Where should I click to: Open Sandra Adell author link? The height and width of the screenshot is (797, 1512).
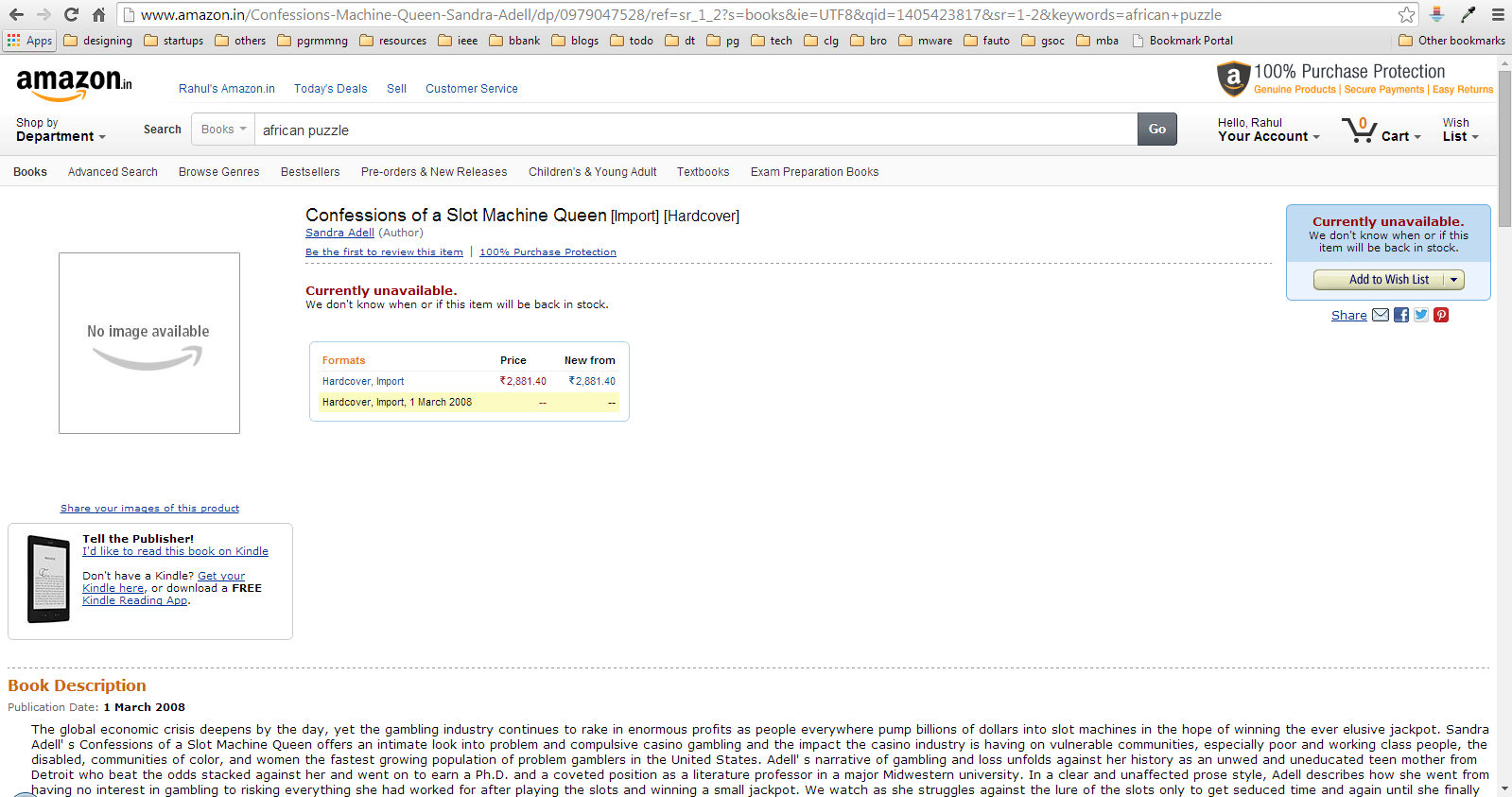point(339,233)
